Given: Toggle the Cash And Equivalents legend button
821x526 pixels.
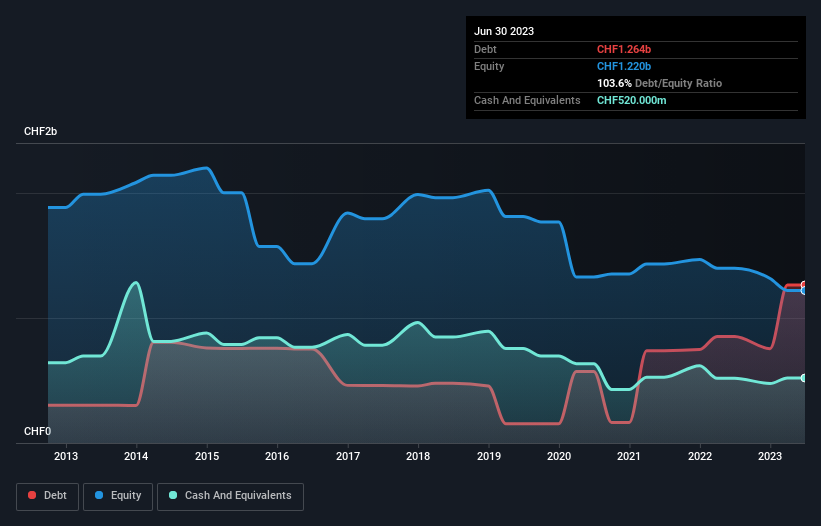Looking at the screenshot, I should 230,496.
